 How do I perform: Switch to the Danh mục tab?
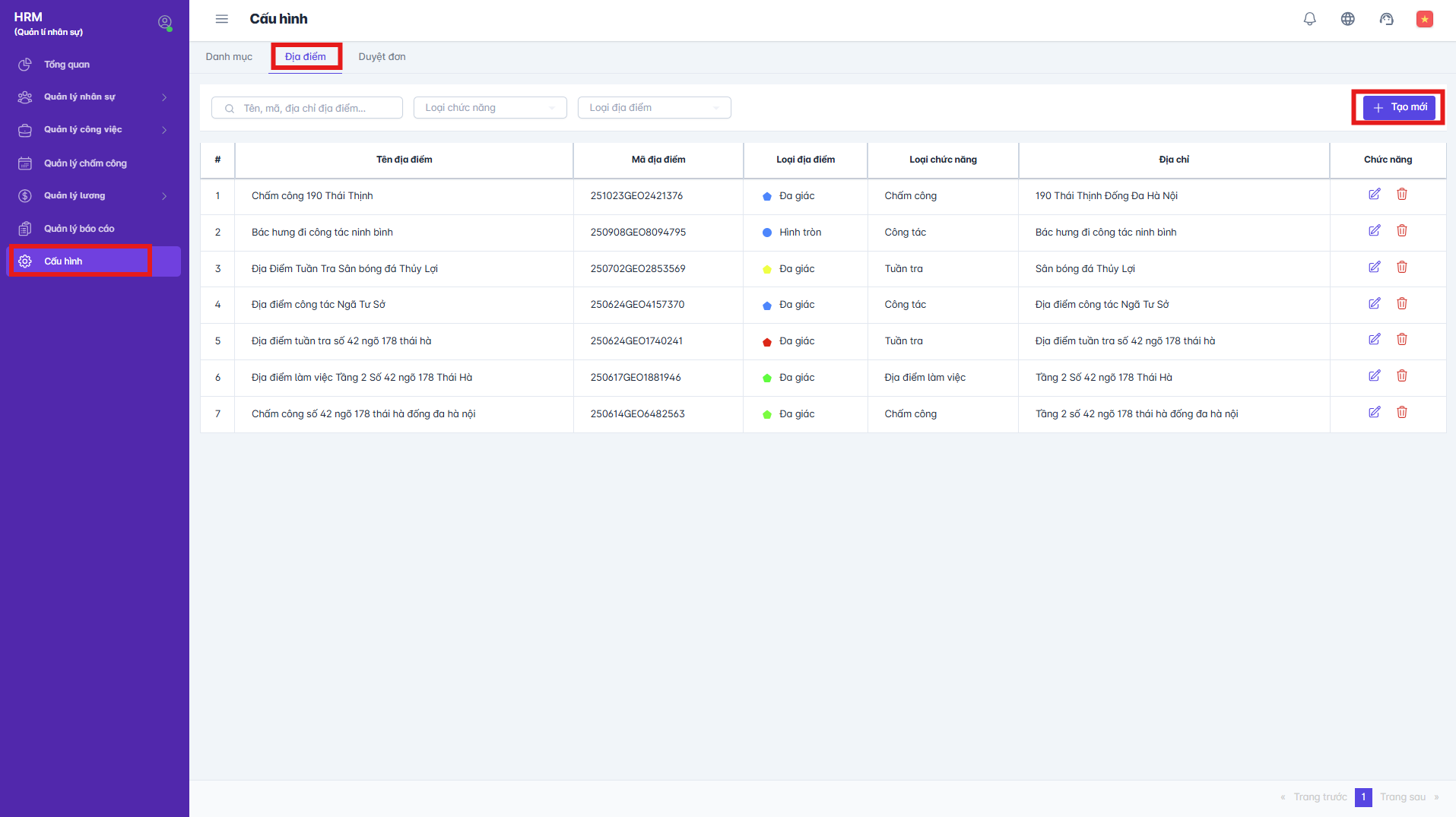229,57
